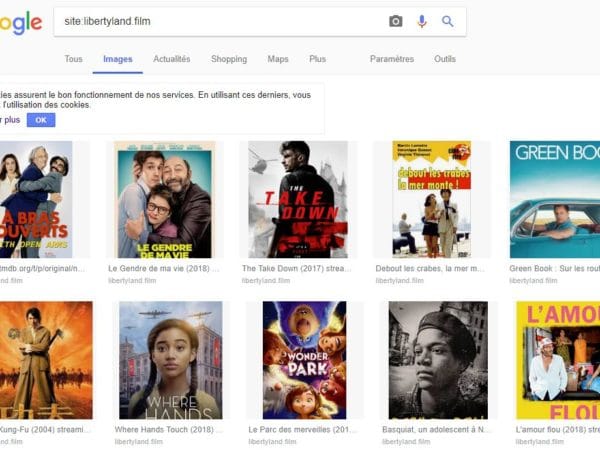Open the Maps tab
600x450 pixels.
pos(278,59)
